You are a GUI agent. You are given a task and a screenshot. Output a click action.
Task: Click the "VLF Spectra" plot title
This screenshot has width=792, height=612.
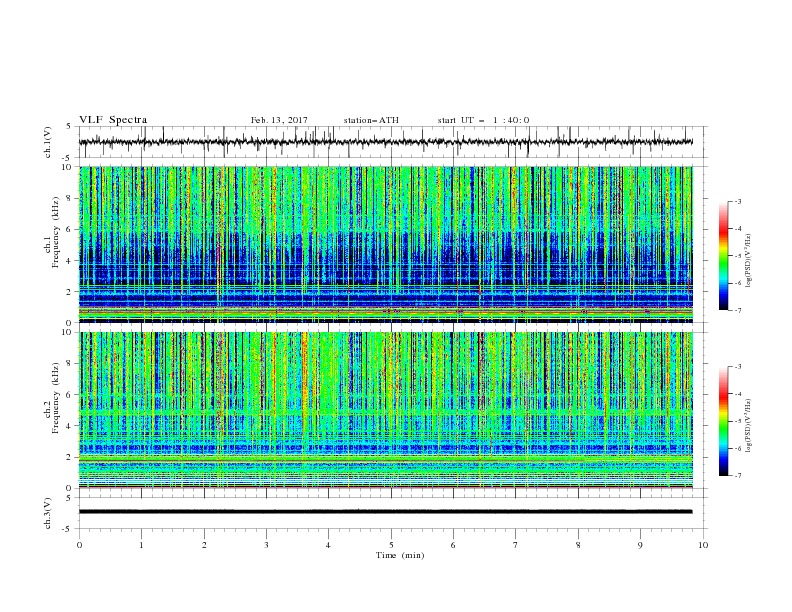(x=113, y=120)
